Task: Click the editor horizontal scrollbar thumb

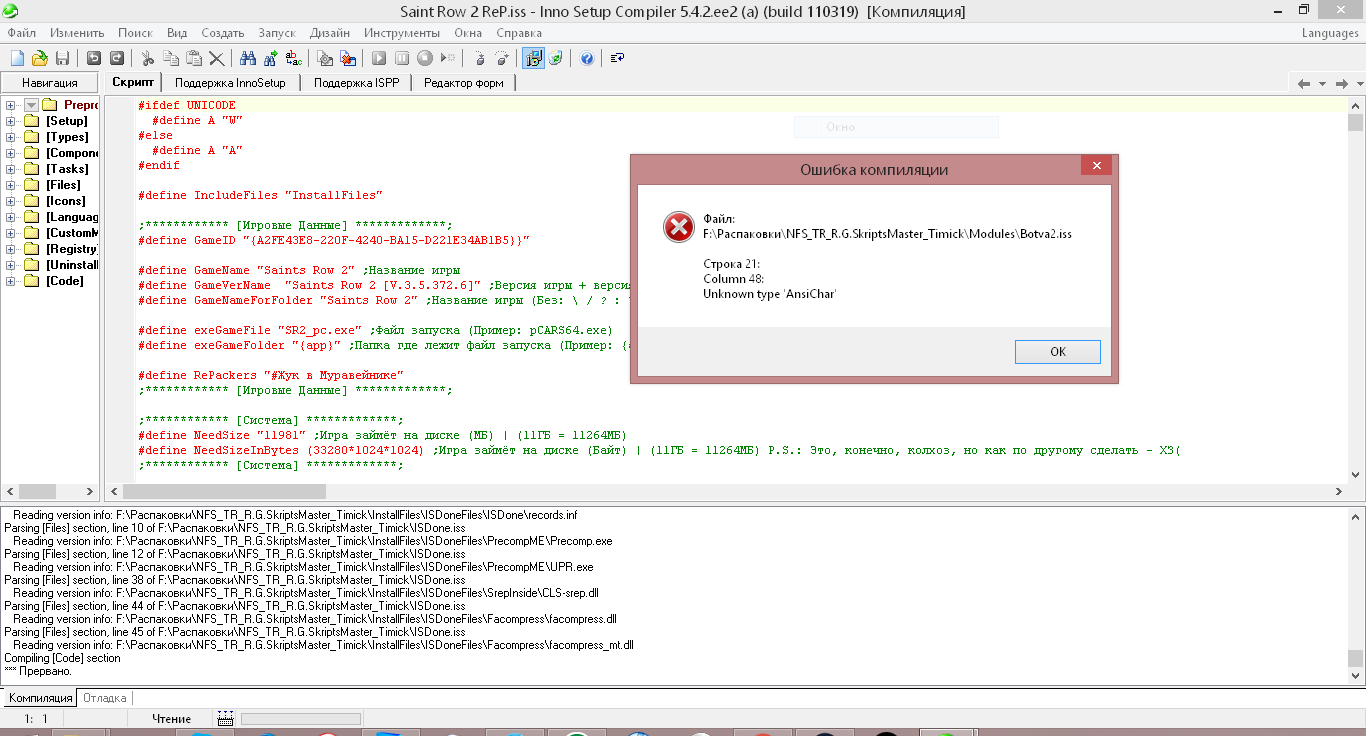Action: tap(226, 492)
